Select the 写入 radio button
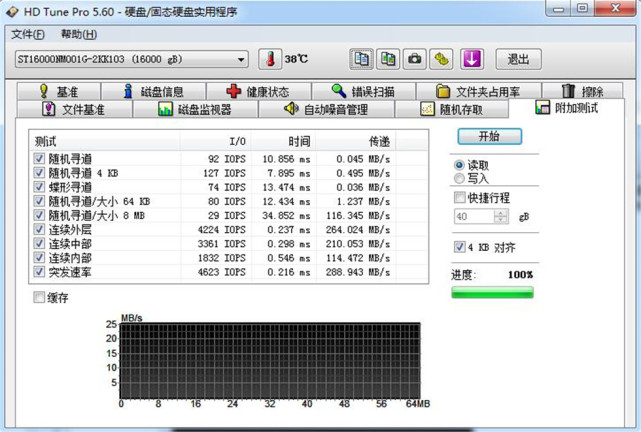 (x=460, y=178)
